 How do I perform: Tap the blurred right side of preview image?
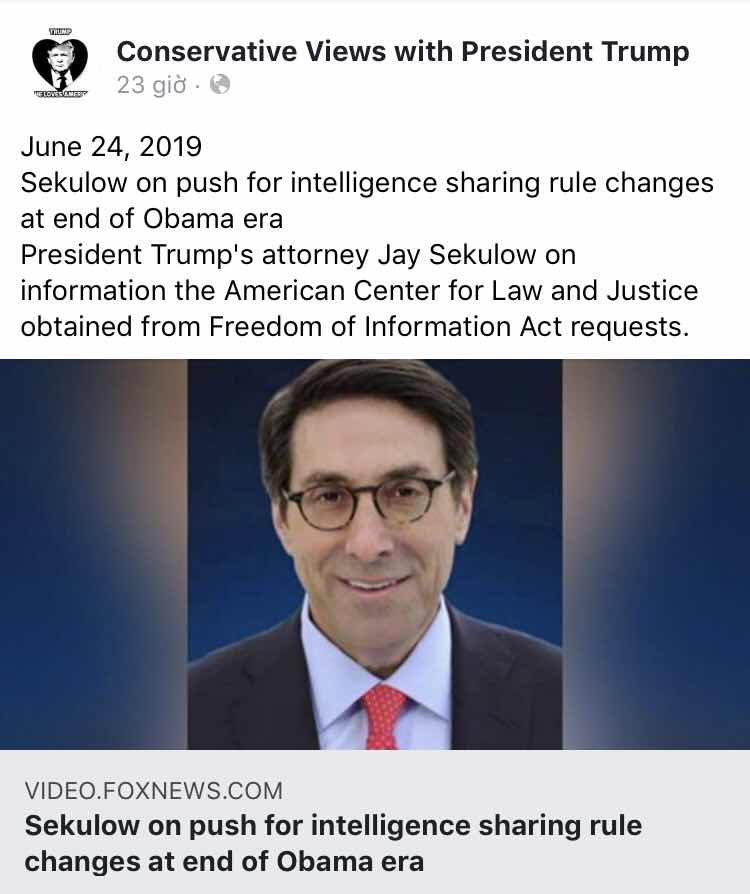pos(656,554)
